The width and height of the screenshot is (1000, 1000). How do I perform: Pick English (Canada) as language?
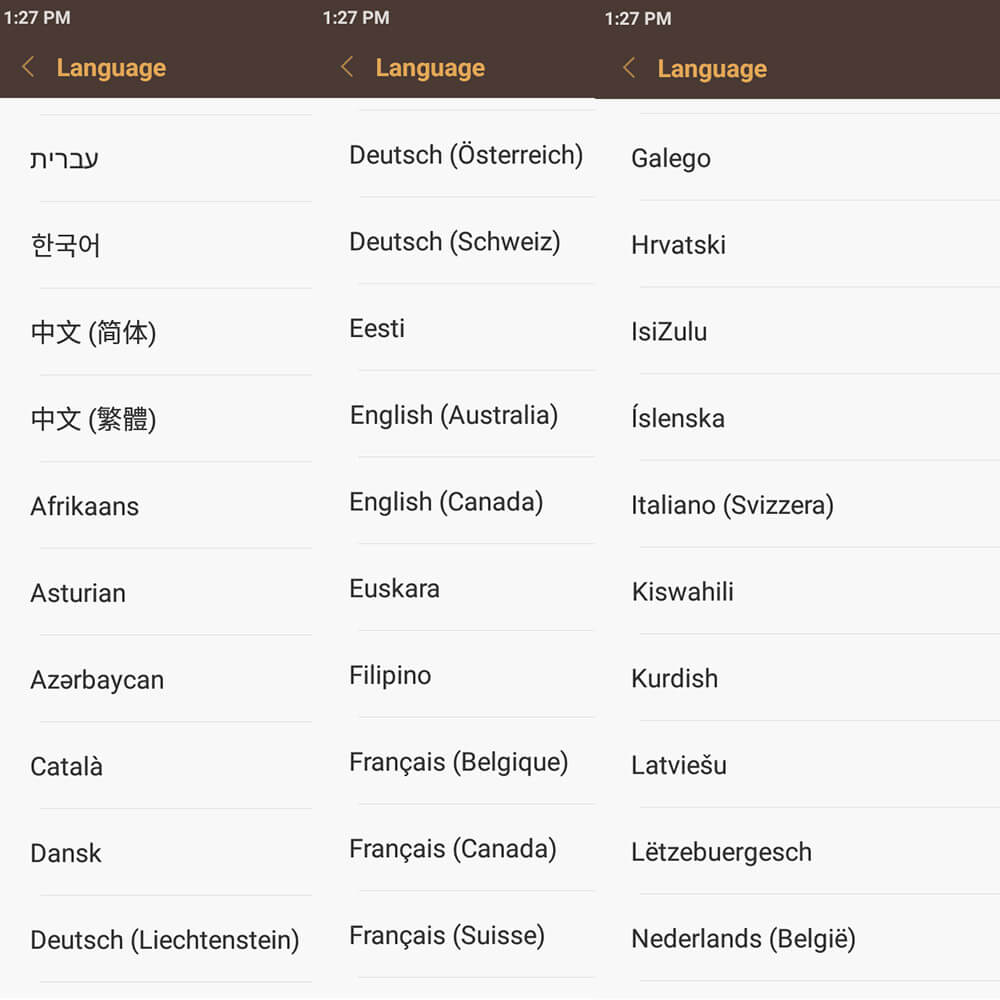pyautogui.click(x=446, y=502)
